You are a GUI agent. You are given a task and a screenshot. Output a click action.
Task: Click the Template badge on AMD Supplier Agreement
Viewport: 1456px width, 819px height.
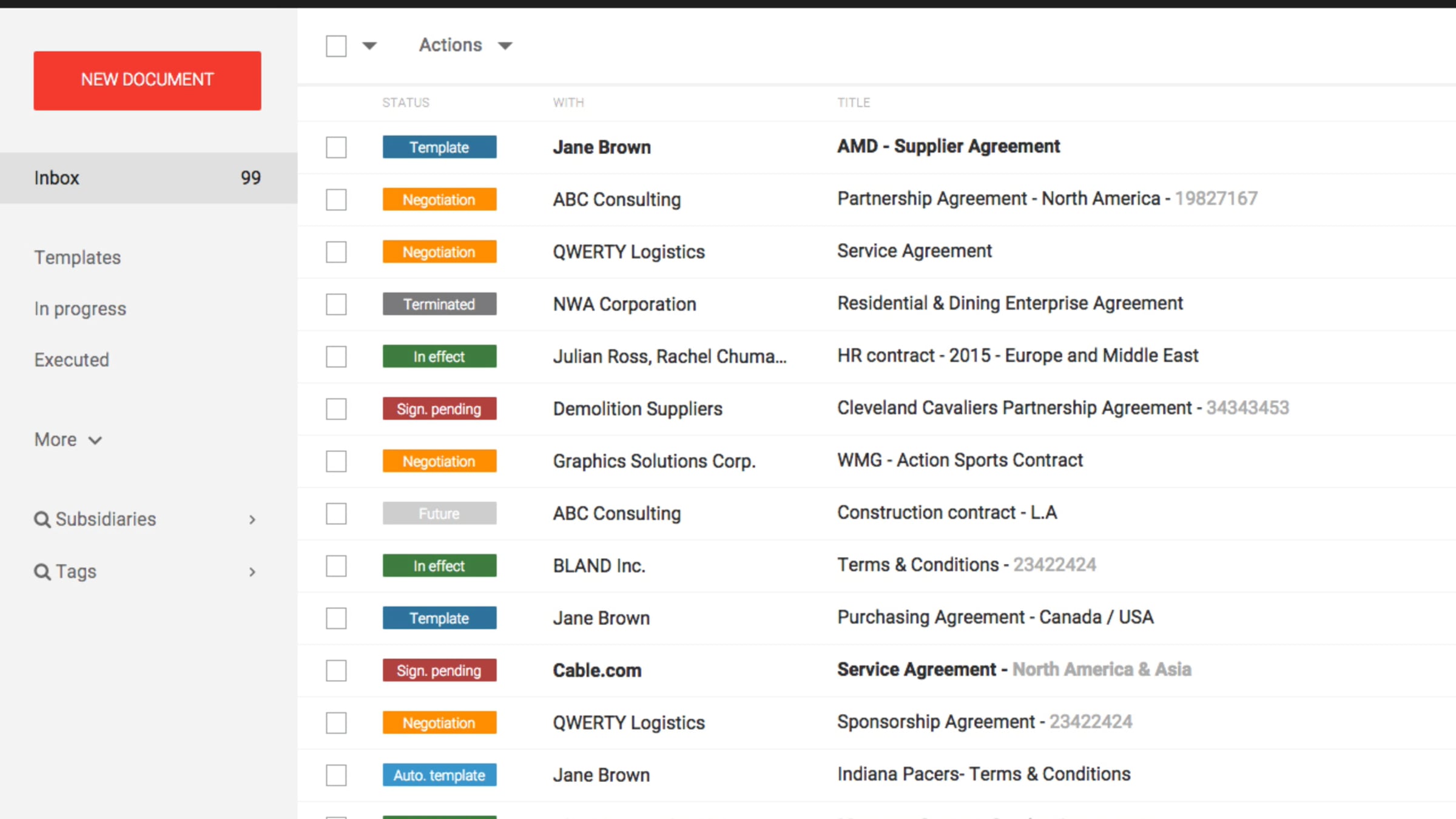tap(439, 147)
